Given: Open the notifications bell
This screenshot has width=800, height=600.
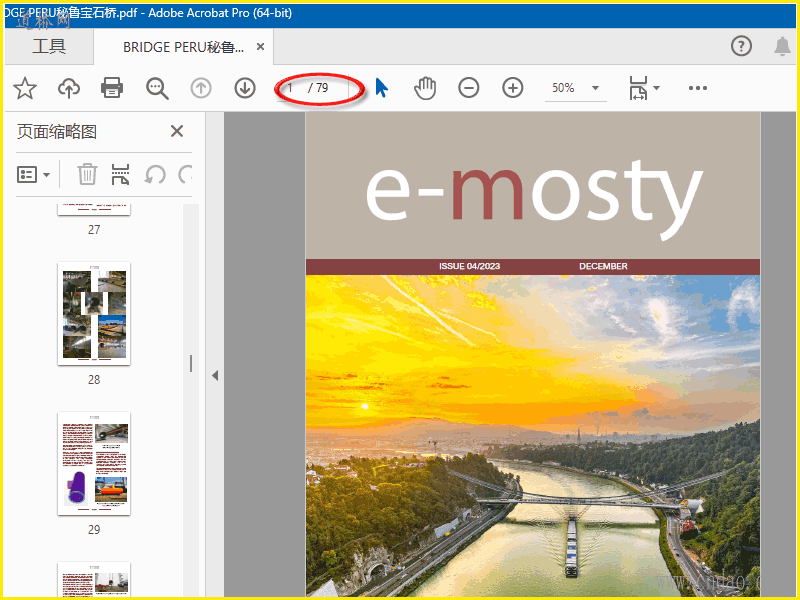Looking at the screenshot, I should point(782,46).
